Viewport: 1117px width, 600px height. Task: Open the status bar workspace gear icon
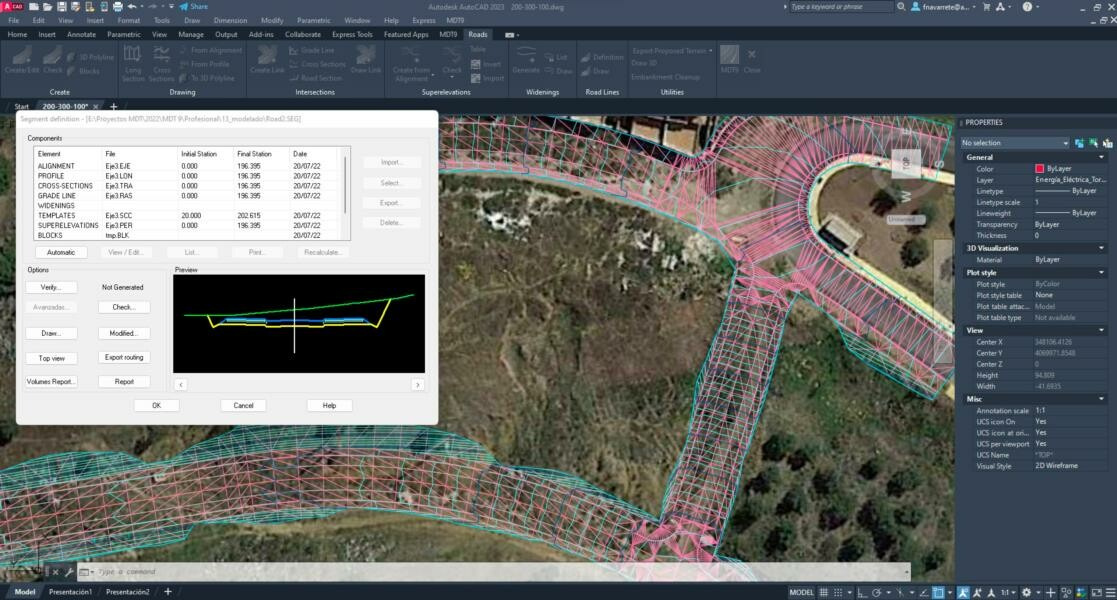(x=1027, y=592)
